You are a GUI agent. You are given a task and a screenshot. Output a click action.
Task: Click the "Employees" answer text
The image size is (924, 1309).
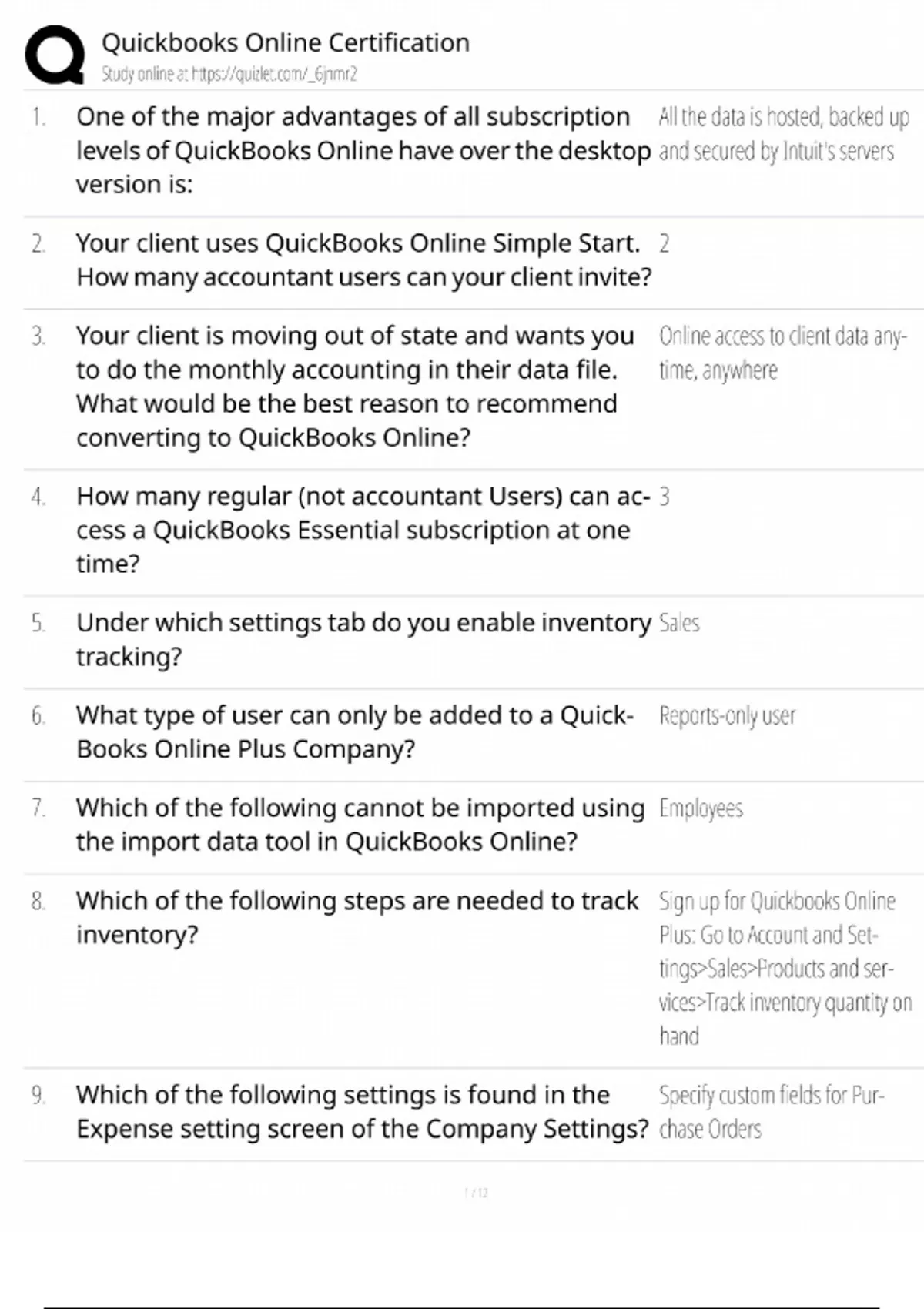(701, 808)
